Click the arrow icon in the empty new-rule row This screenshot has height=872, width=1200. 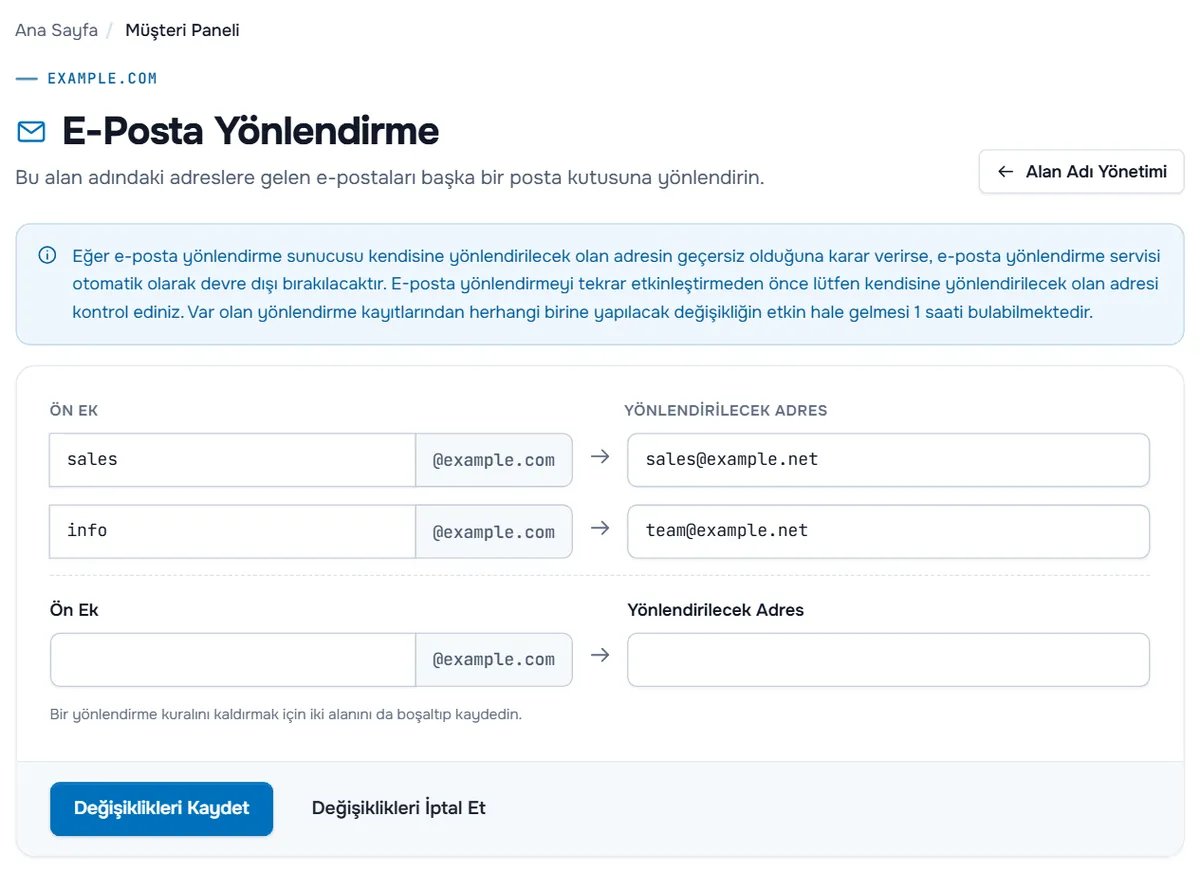tap(600, 656)
